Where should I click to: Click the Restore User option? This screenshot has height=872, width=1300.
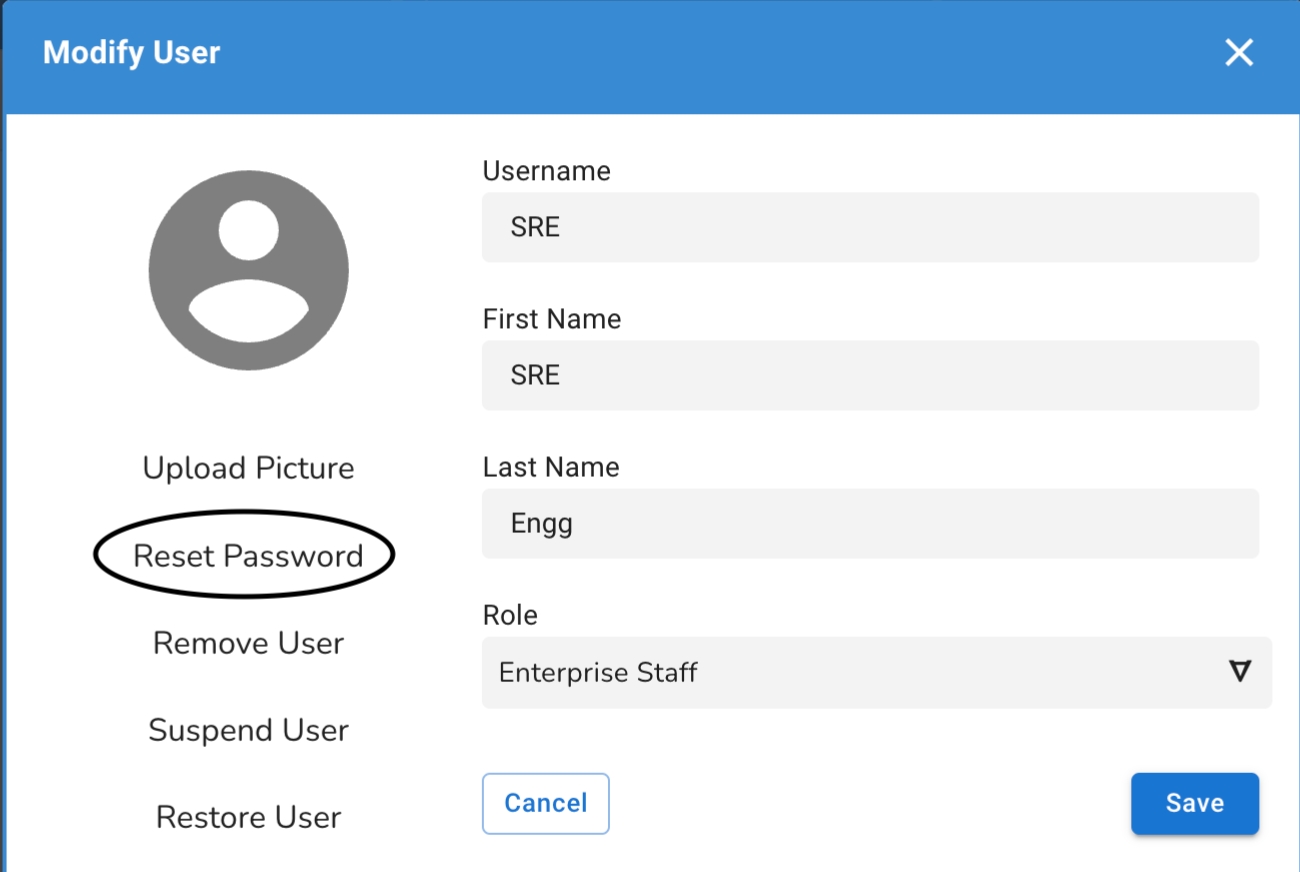pyautogui.click(x=248, y=817)
